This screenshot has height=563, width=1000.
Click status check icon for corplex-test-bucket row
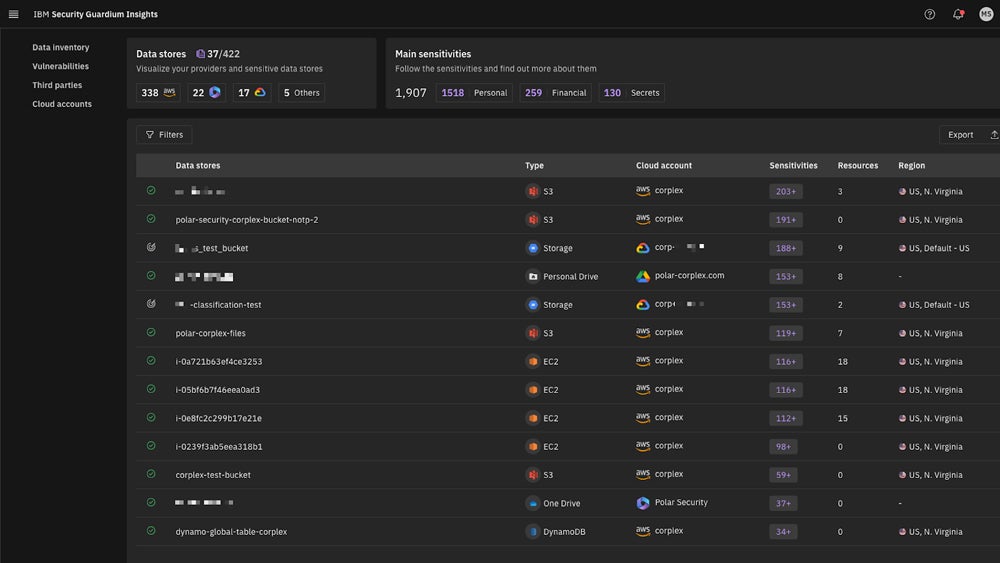pos(151,474)
